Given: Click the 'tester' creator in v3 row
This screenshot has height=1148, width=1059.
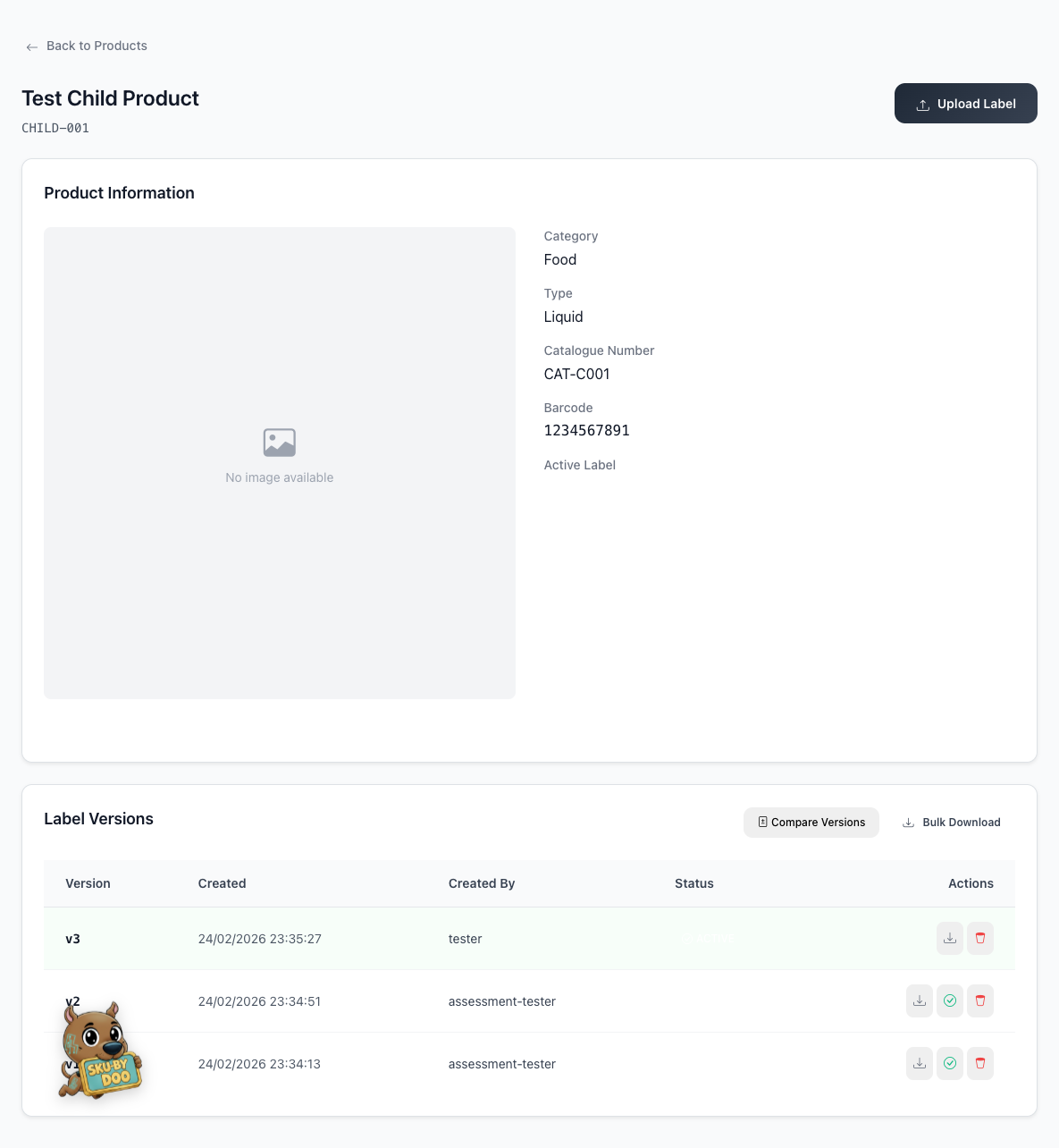Looking at the screenshot, I should tap(466, 939).
